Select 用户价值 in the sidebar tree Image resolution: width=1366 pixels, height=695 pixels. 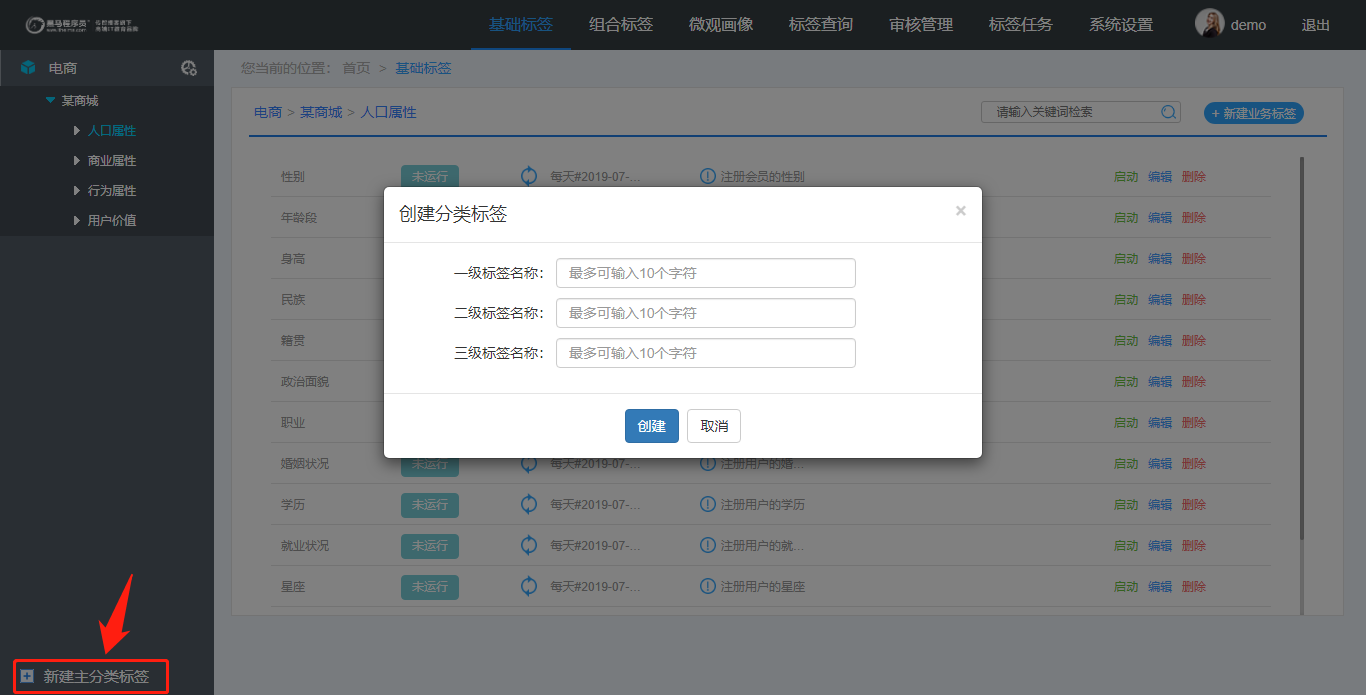pos(112,220)
